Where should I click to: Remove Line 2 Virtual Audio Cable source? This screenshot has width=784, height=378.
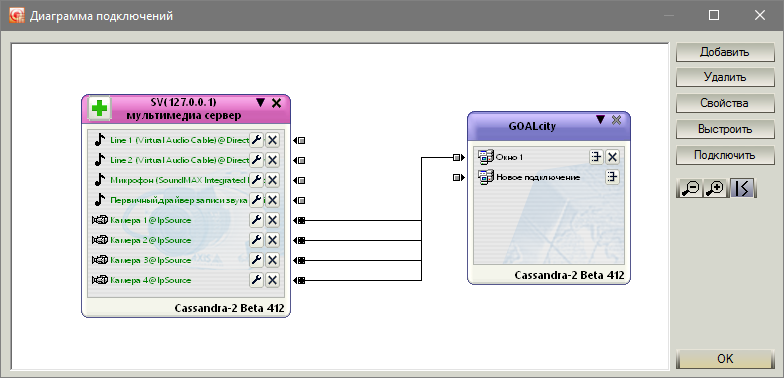click(272, 160)
